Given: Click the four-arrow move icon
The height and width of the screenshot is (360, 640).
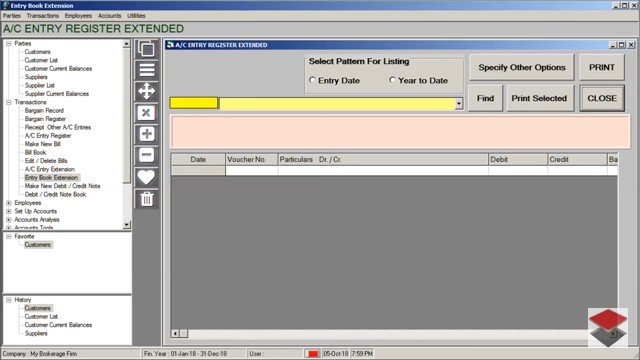Looking at the screenshot, I should (x=147, y=91).
